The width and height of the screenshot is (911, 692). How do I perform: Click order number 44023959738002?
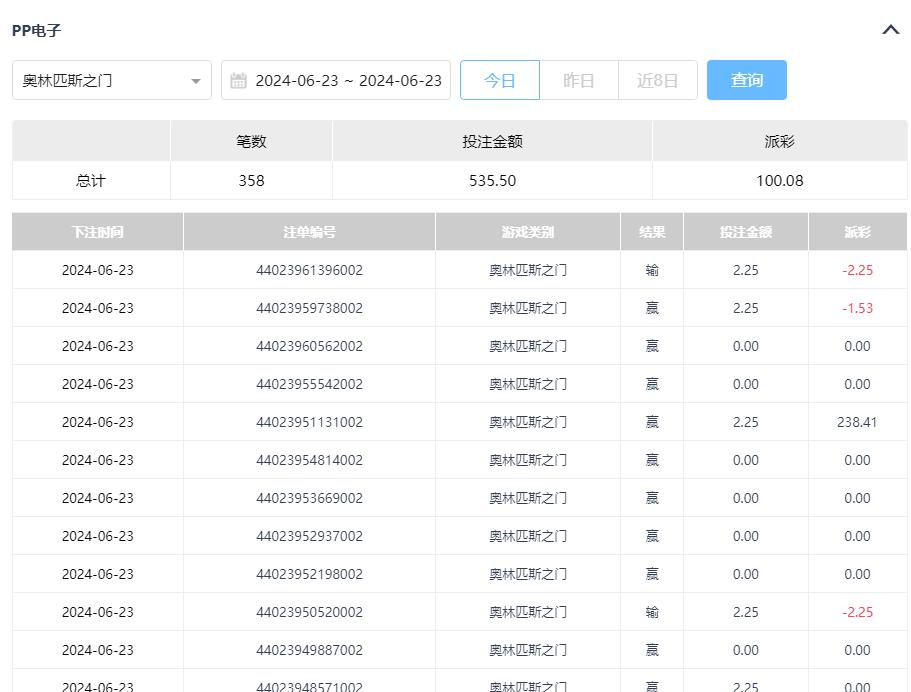click(x=309, y=308)
